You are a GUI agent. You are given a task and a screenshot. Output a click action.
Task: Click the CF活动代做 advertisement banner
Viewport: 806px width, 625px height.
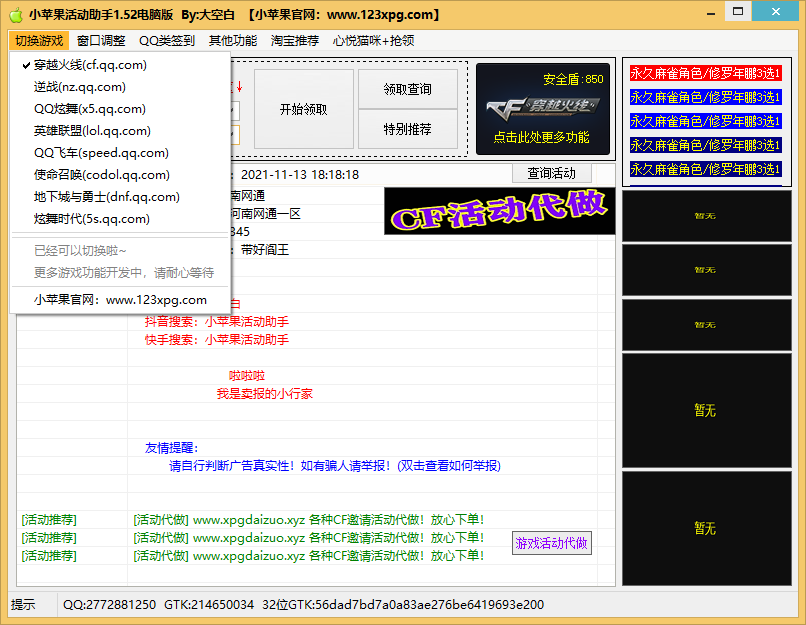click(x=499, y=211)
